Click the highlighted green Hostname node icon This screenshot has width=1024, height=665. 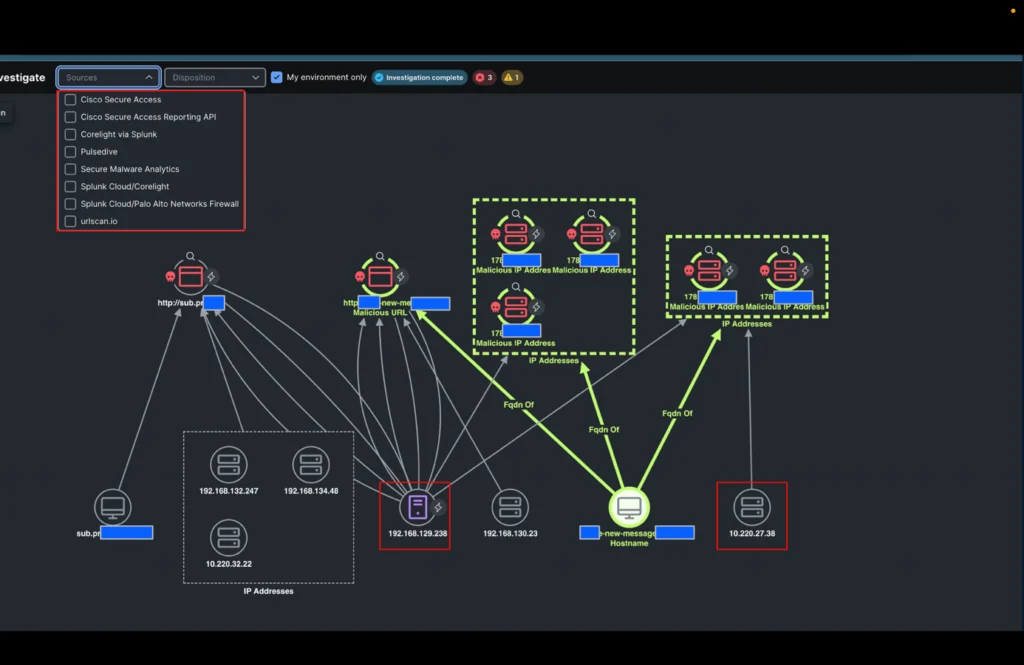pyautogui.click(x=629, y=508)
